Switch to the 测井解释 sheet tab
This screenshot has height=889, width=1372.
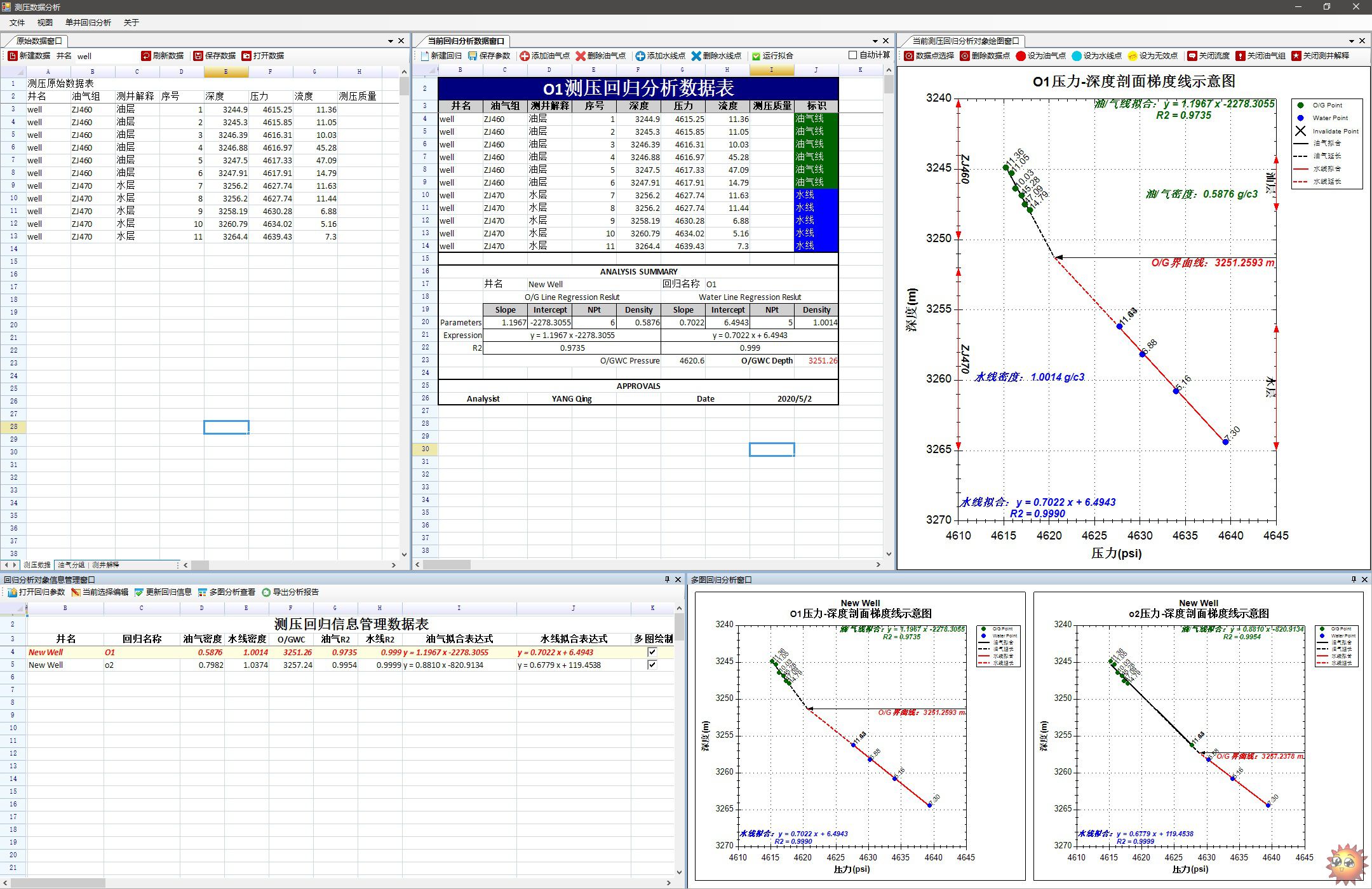click(x=105, y=565)
